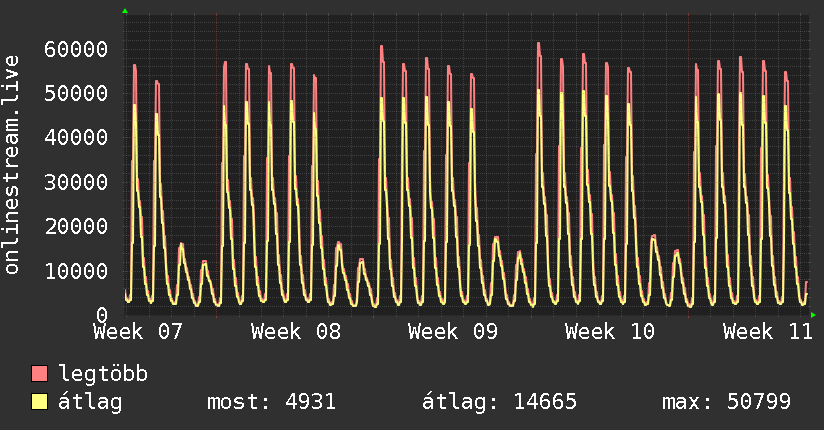Screen dimensions: 824x430
Task: Click the 'átlag: 14665' statistic
Action: coord(499,402)
